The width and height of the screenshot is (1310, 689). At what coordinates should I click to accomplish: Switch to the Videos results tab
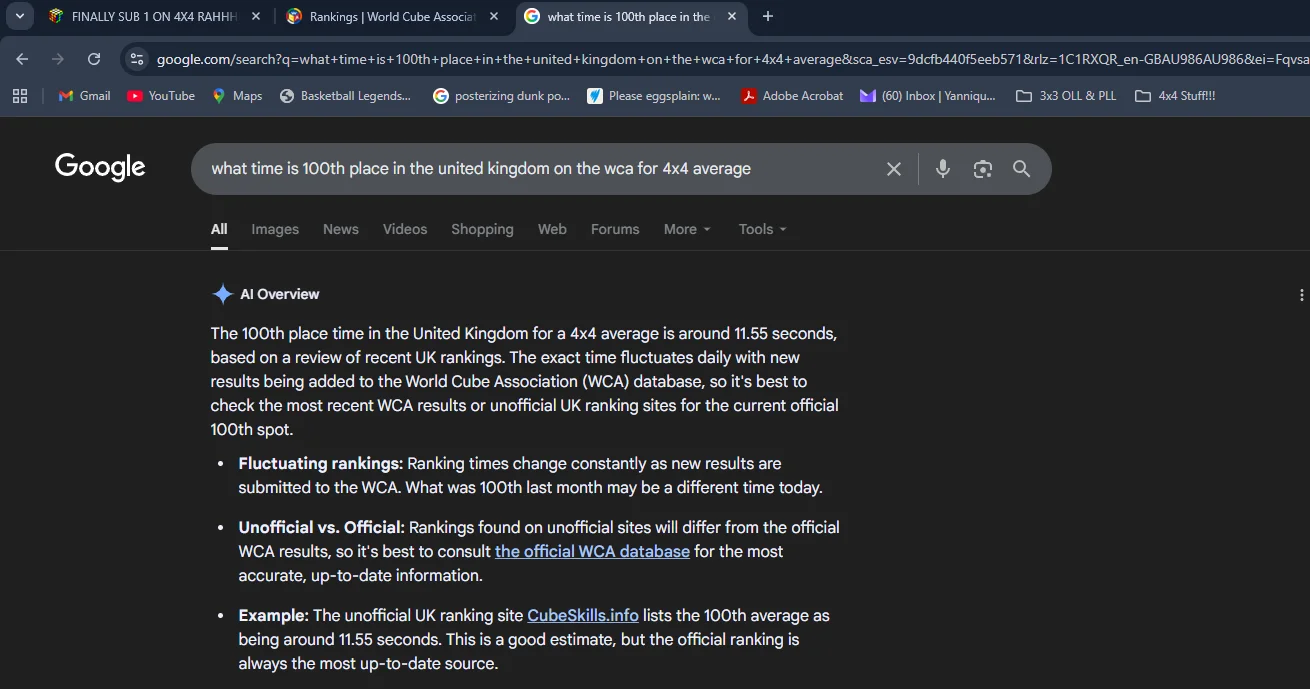[405, 229]
